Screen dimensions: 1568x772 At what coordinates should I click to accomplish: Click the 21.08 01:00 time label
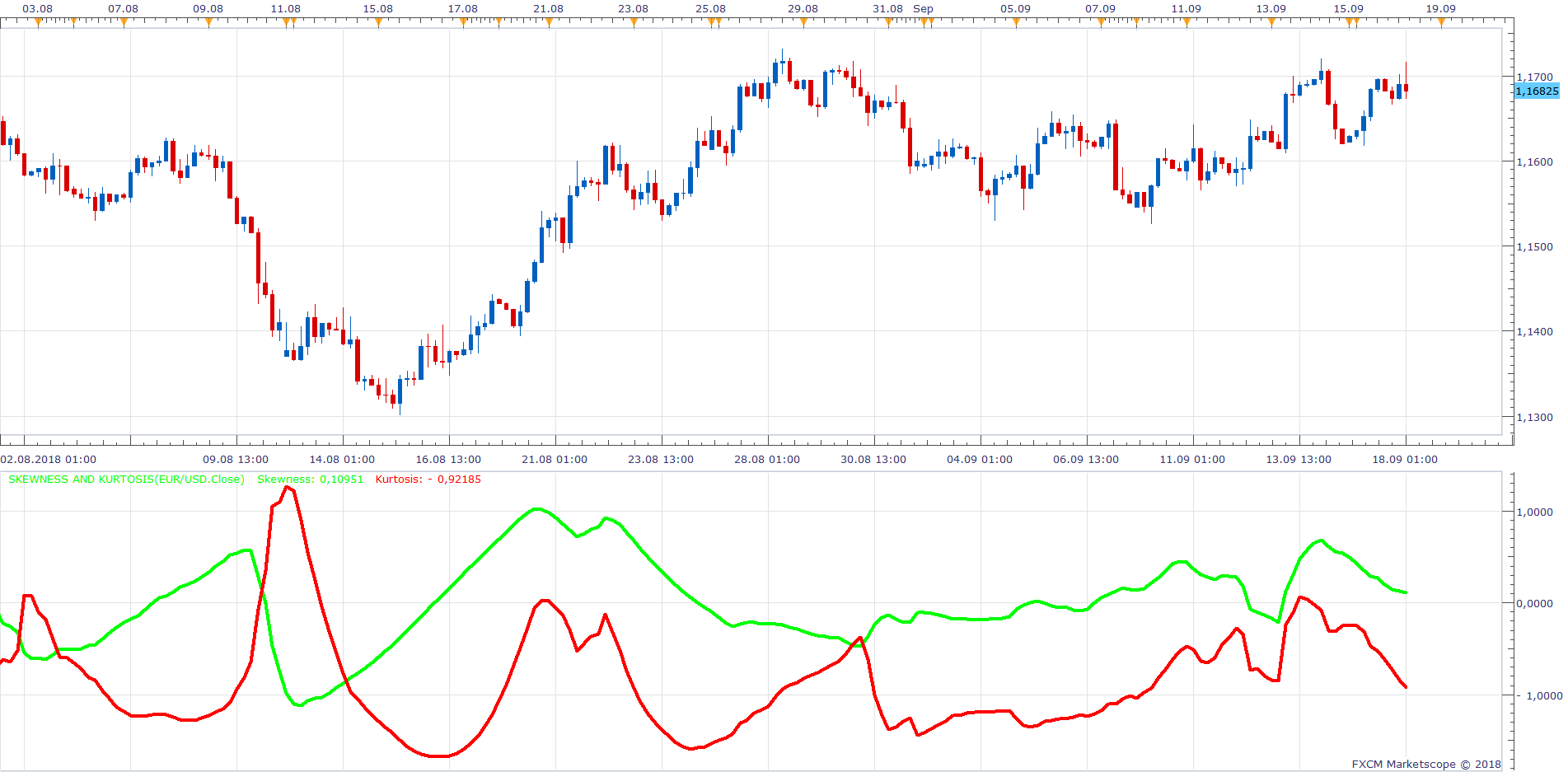click(555, 460)
